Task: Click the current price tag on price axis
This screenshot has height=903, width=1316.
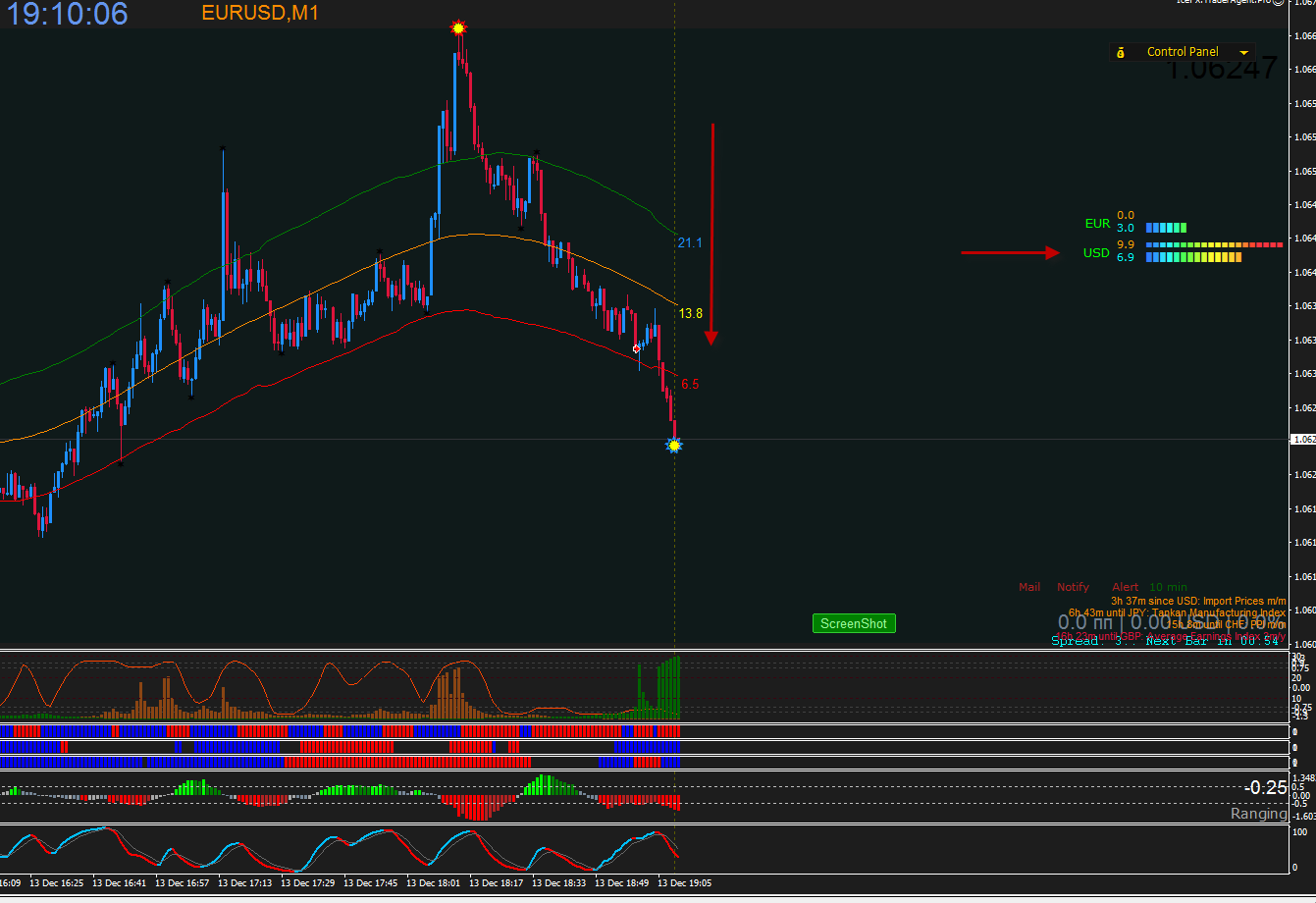Action: point(1305,439)
